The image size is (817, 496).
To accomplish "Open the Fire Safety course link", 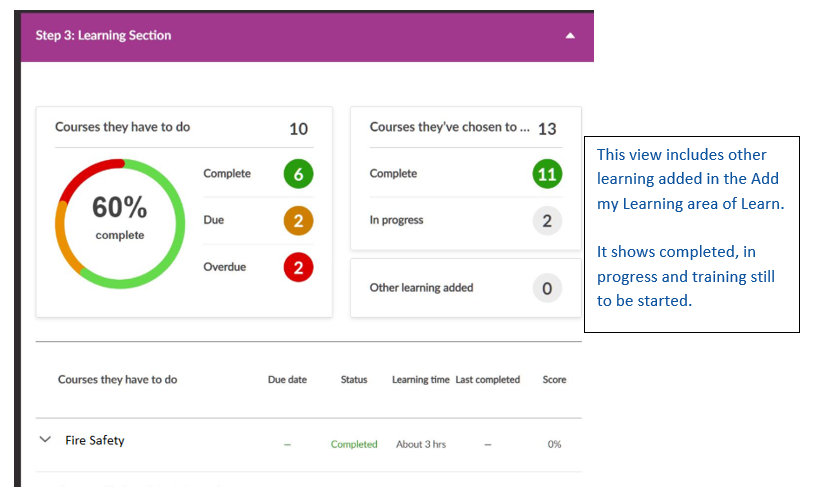I will 95,441.
